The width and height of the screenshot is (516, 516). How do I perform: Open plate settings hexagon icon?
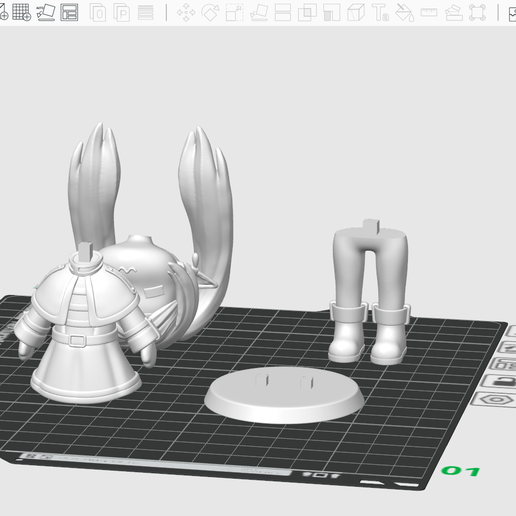point(497,400)
